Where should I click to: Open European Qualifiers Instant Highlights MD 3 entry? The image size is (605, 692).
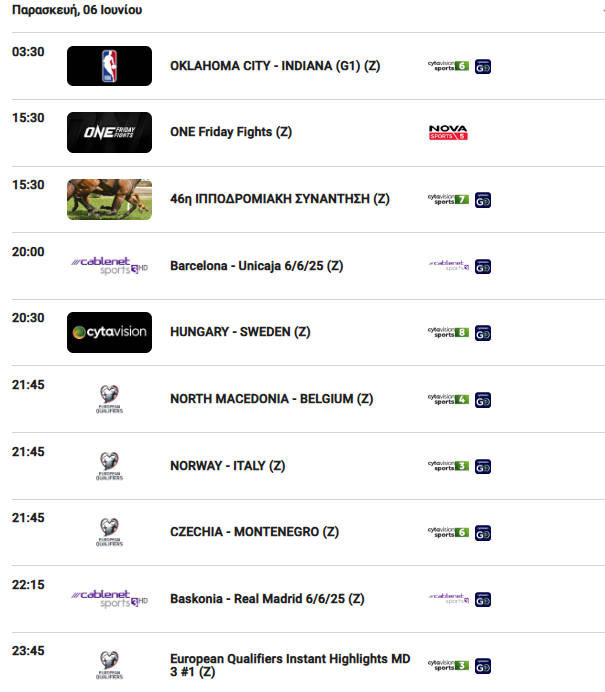pyautogui.click(x=290, y=665)
